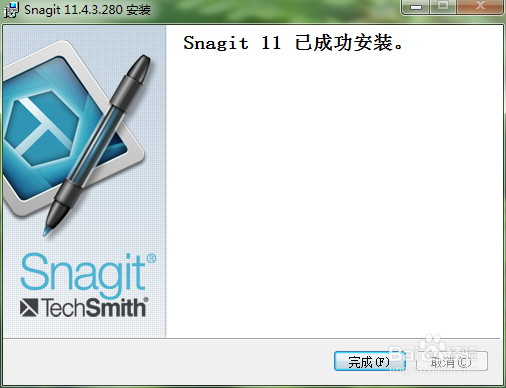Maximize the Snagit installer window
Screen dimensions: 506x388
[443, 7]
